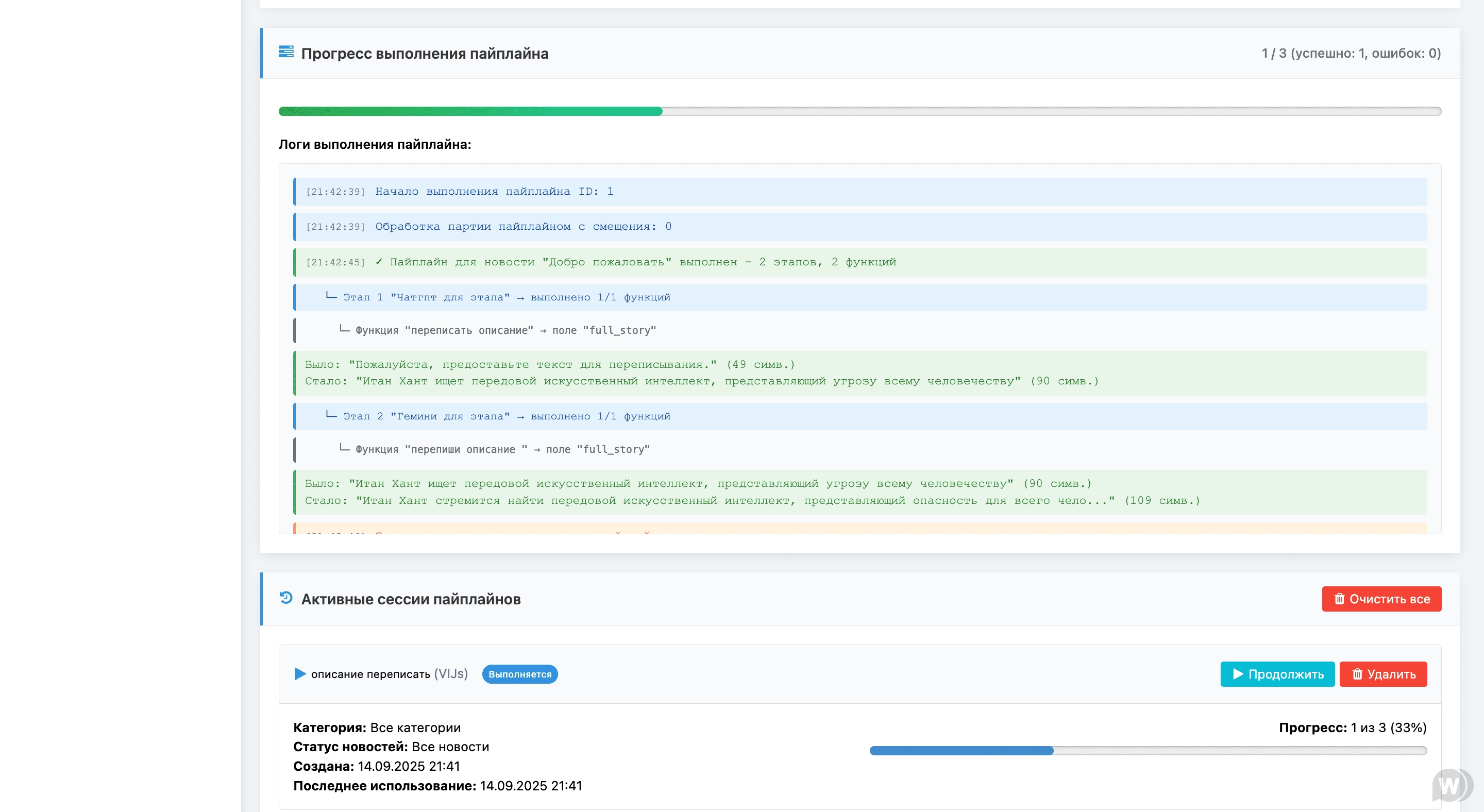Click the blue play triangle before описание переписать
This screenshot has width=1484, height=812.
[299, 674]
